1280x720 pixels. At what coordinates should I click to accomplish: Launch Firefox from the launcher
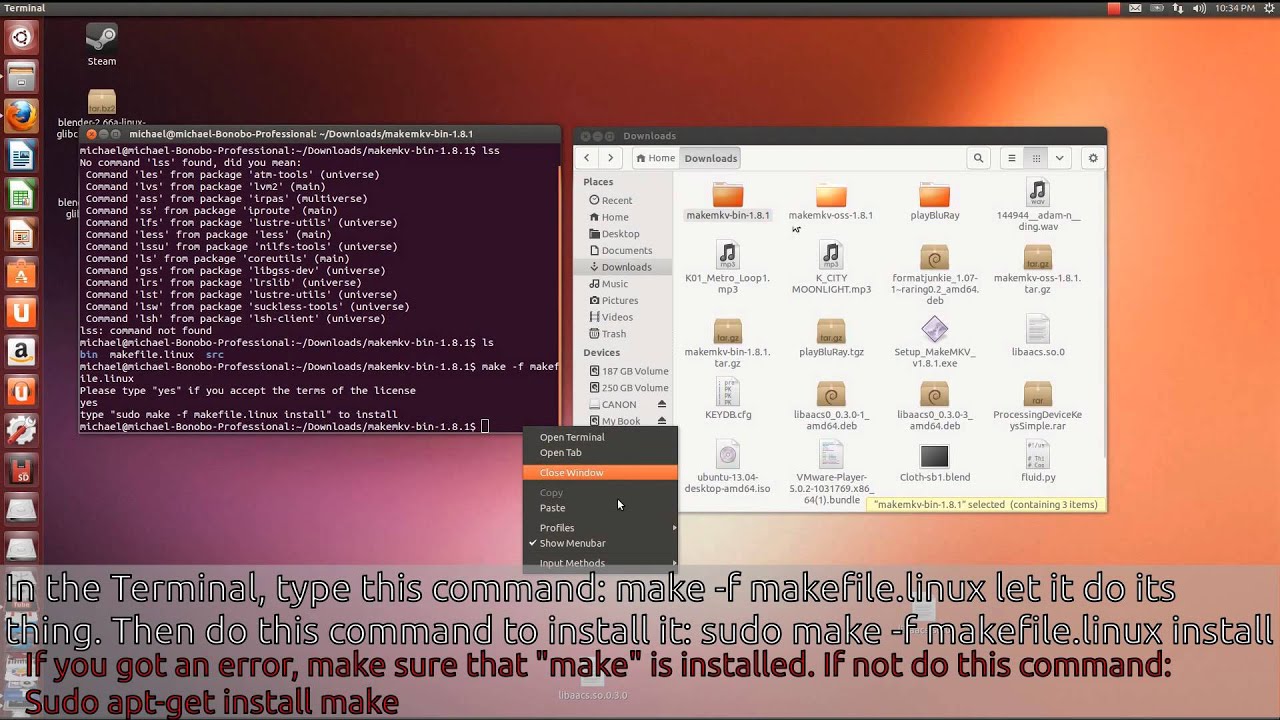click(x=21, y=116)
